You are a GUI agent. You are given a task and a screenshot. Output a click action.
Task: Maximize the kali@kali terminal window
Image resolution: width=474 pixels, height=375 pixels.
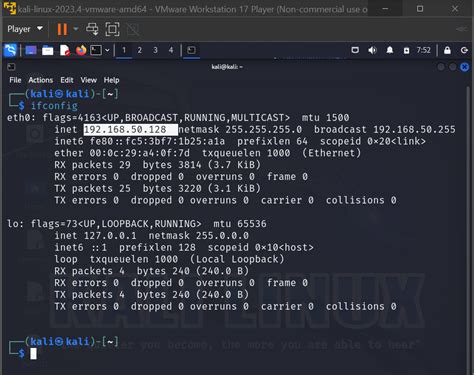453,67
